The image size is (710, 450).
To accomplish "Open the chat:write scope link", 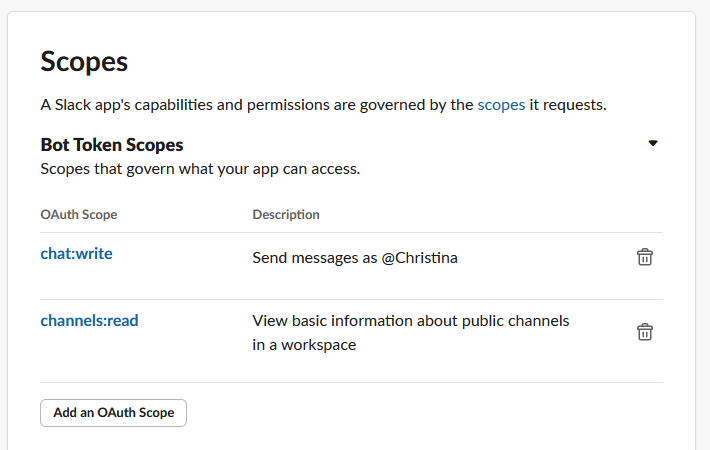I will (x=77, y=254).
